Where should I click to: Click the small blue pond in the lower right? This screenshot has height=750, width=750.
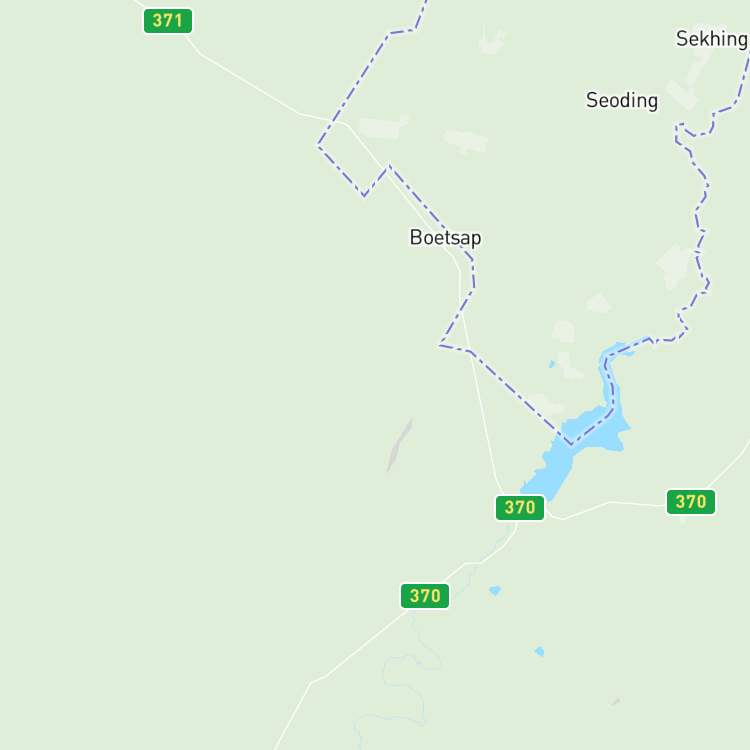540,651
